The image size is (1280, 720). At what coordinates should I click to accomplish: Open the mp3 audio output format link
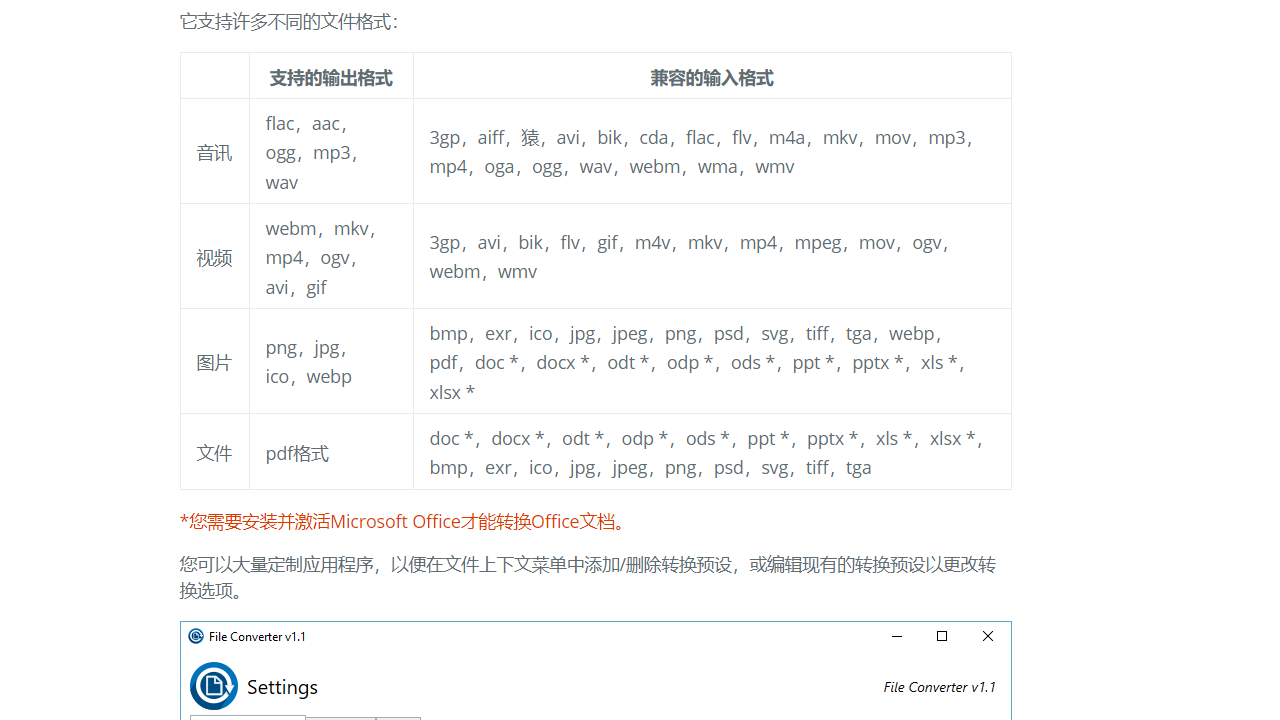pyautogui.click(x=332, y=153)
